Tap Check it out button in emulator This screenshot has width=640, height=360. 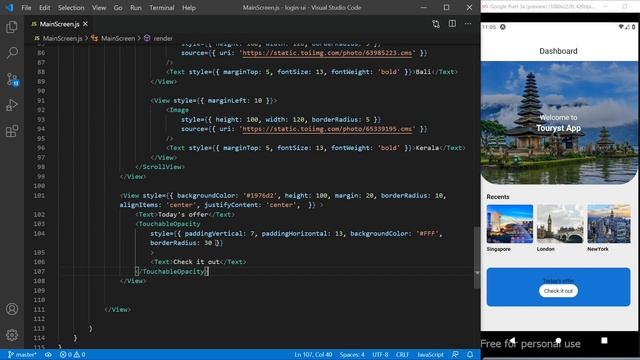(558, 291)
